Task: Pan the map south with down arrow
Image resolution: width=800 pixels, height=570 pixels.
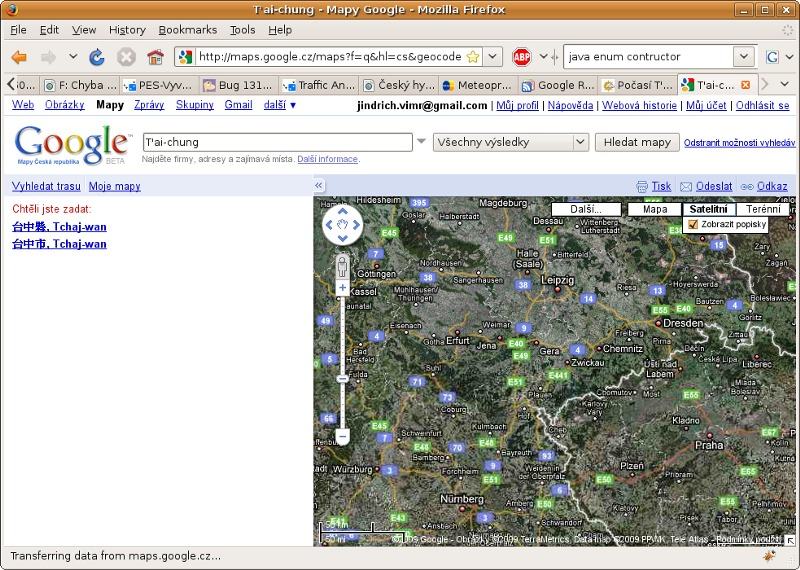Action: pyautogui.click(x=342, y=238)
